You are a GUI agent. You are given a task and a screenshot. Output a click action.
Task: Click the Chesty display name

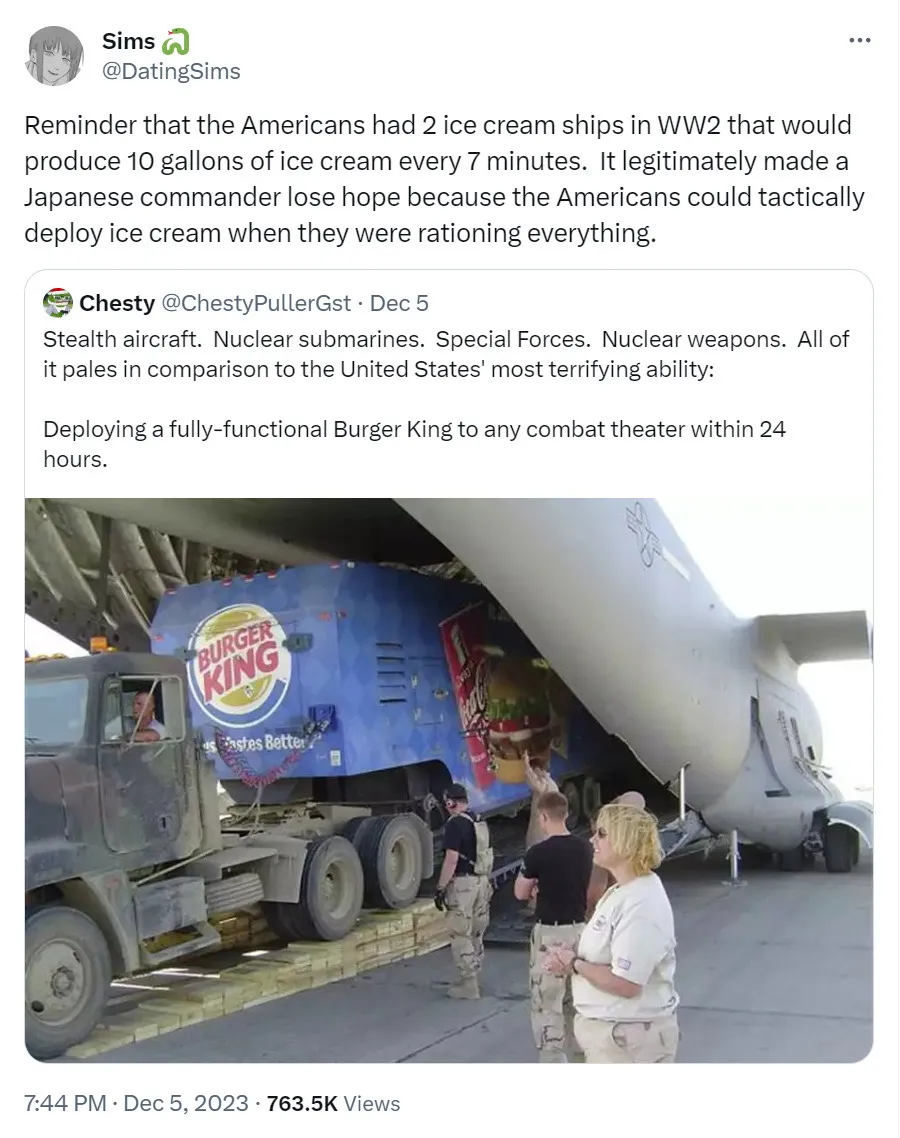[x=119, y=303]
